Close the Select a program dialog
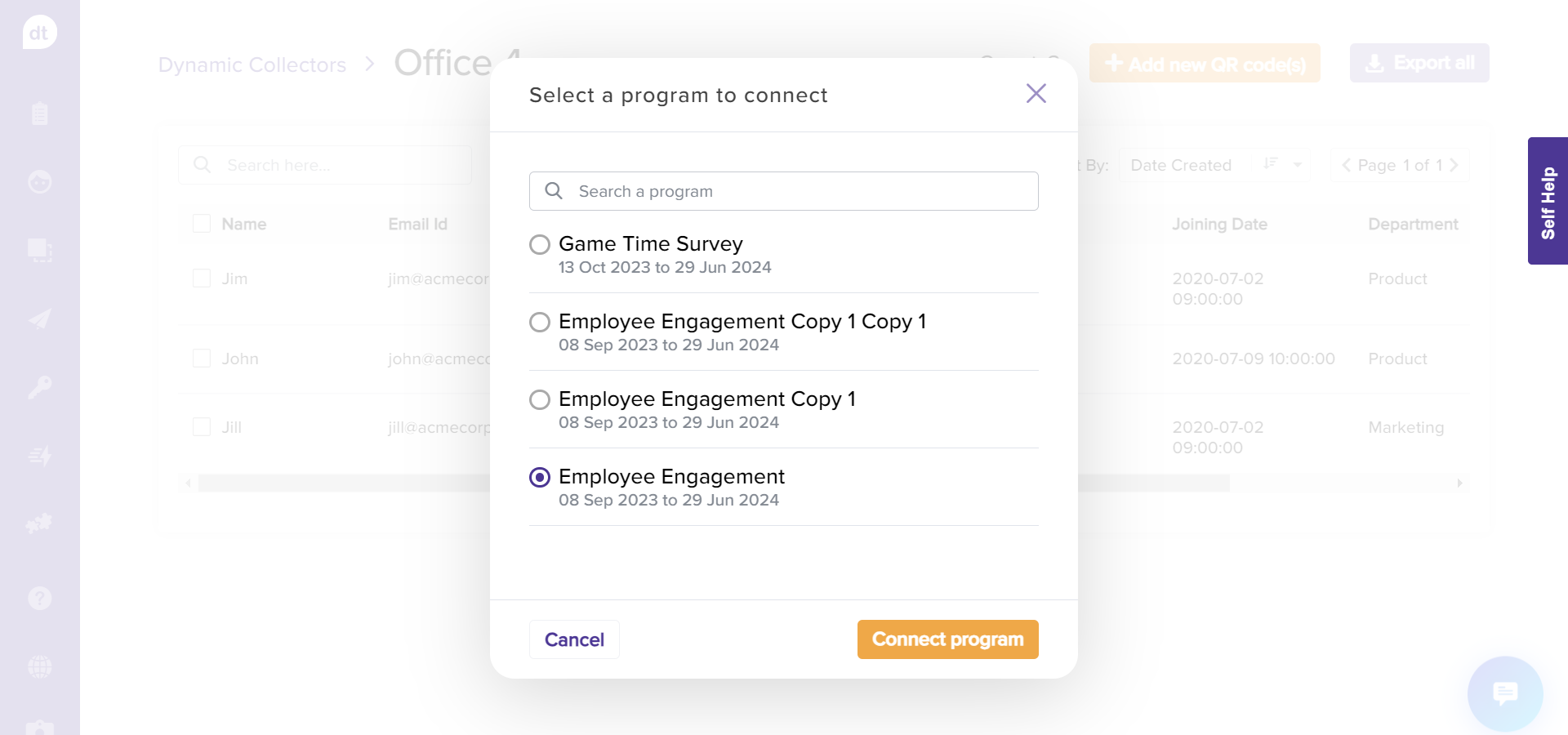 1036,94
